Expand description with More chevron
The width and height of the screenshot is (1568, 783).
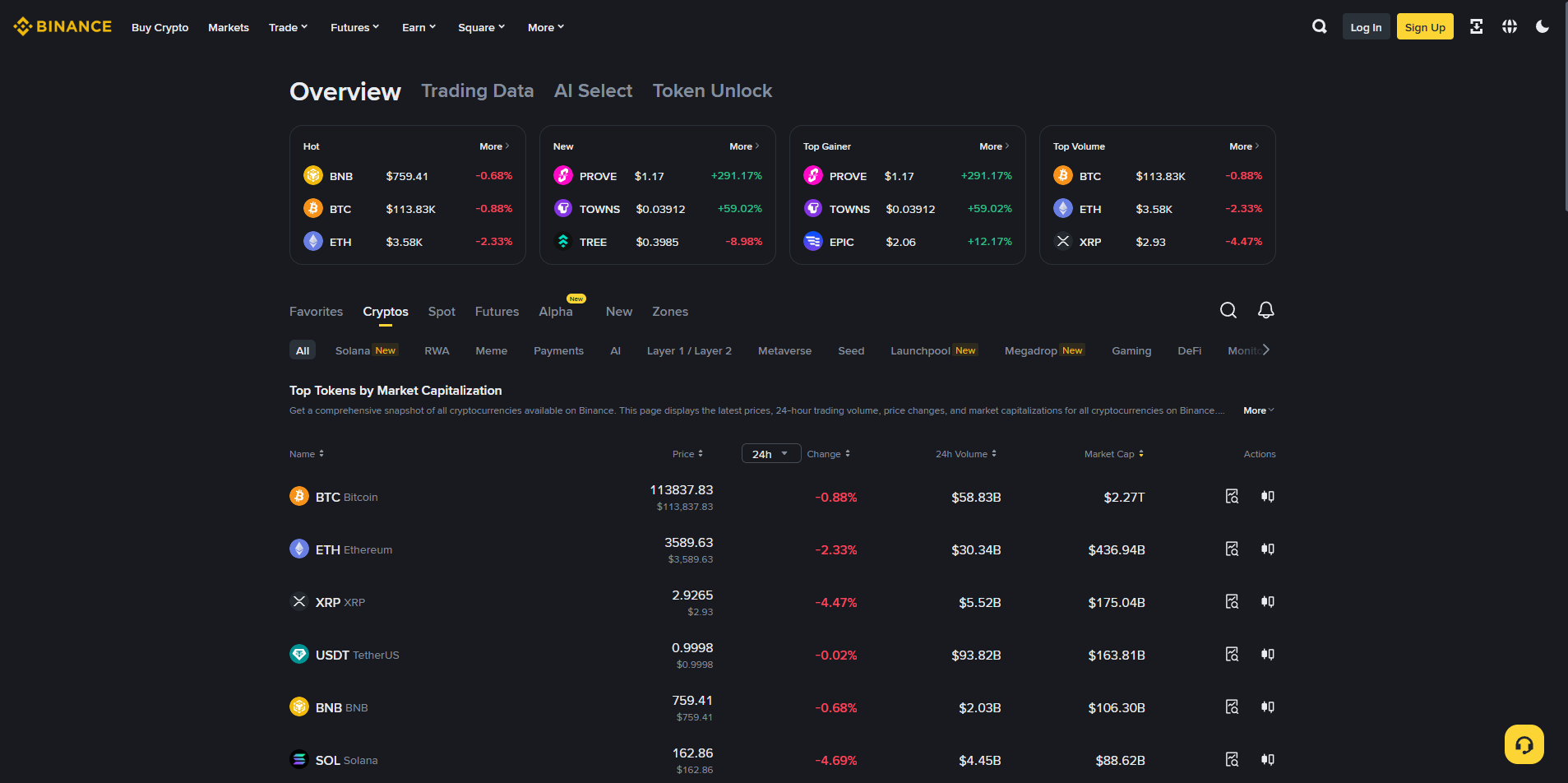click(x=1259, y=410)
